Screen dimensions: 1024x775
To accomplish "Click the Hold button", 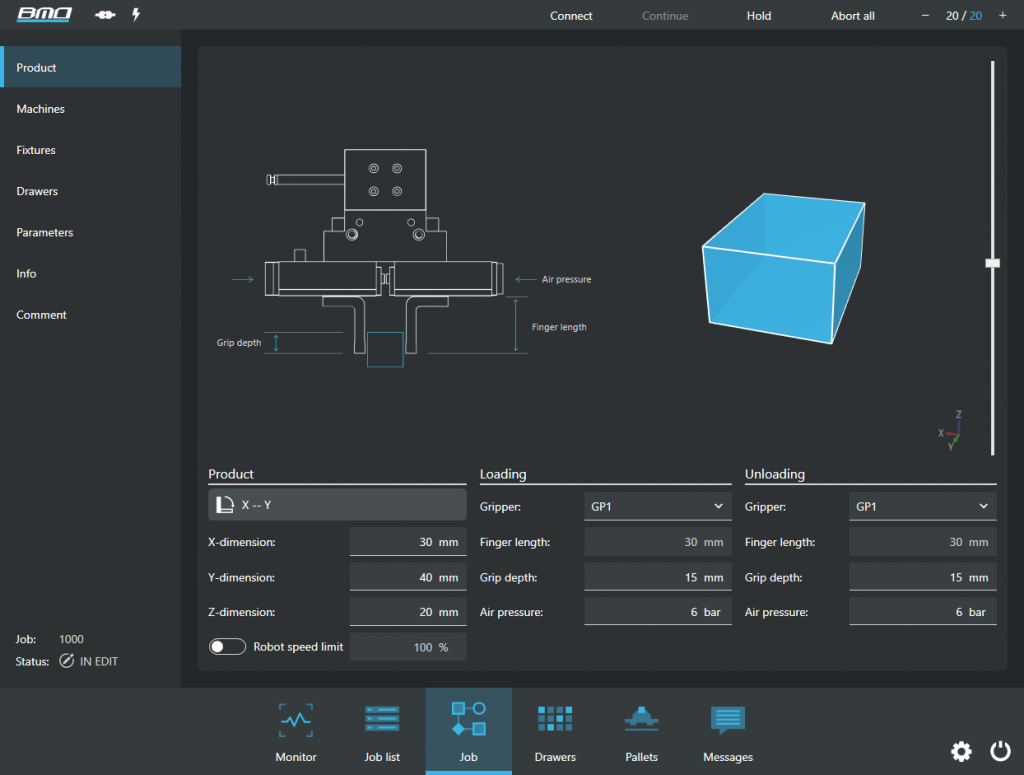I will (x=759, y=15).
